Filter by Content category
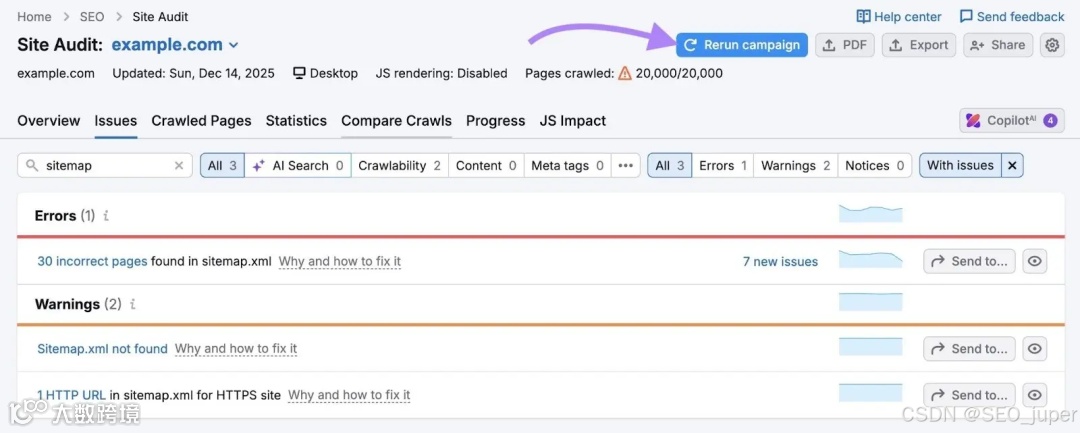The height and width of the screenshot is (433, 1080). (486, 165)
